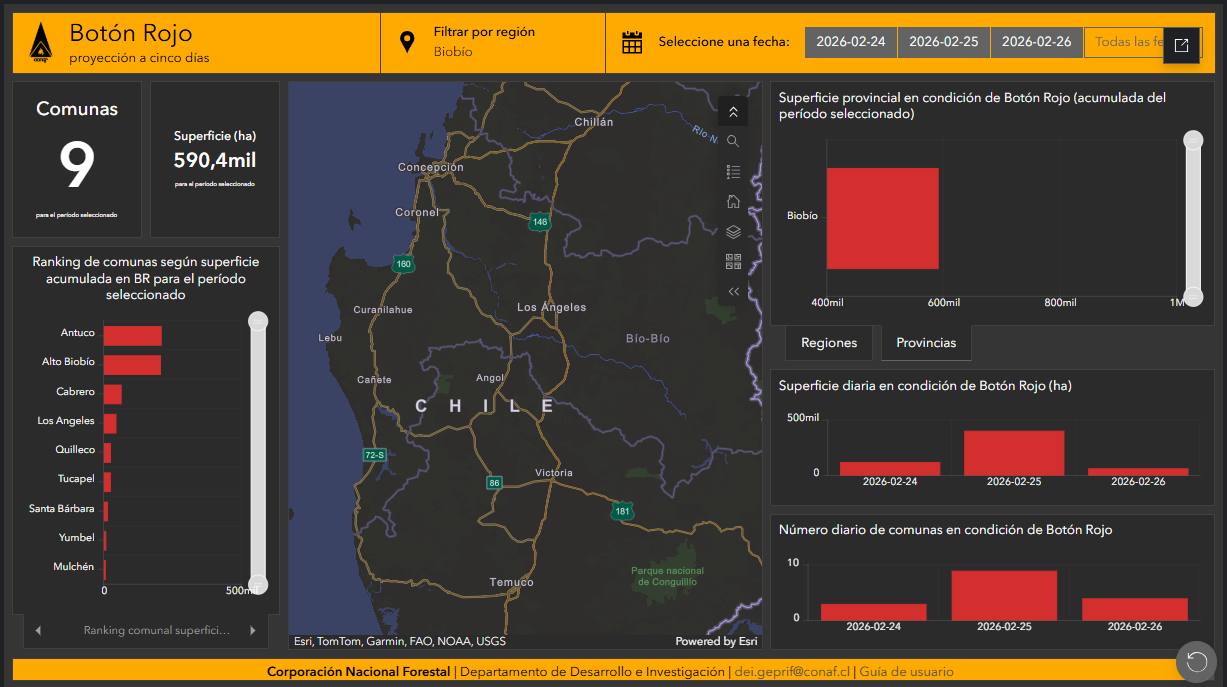The image size is (1227, 687).
Task: Go to next ranking chart with right arrow
Action: 253,631
